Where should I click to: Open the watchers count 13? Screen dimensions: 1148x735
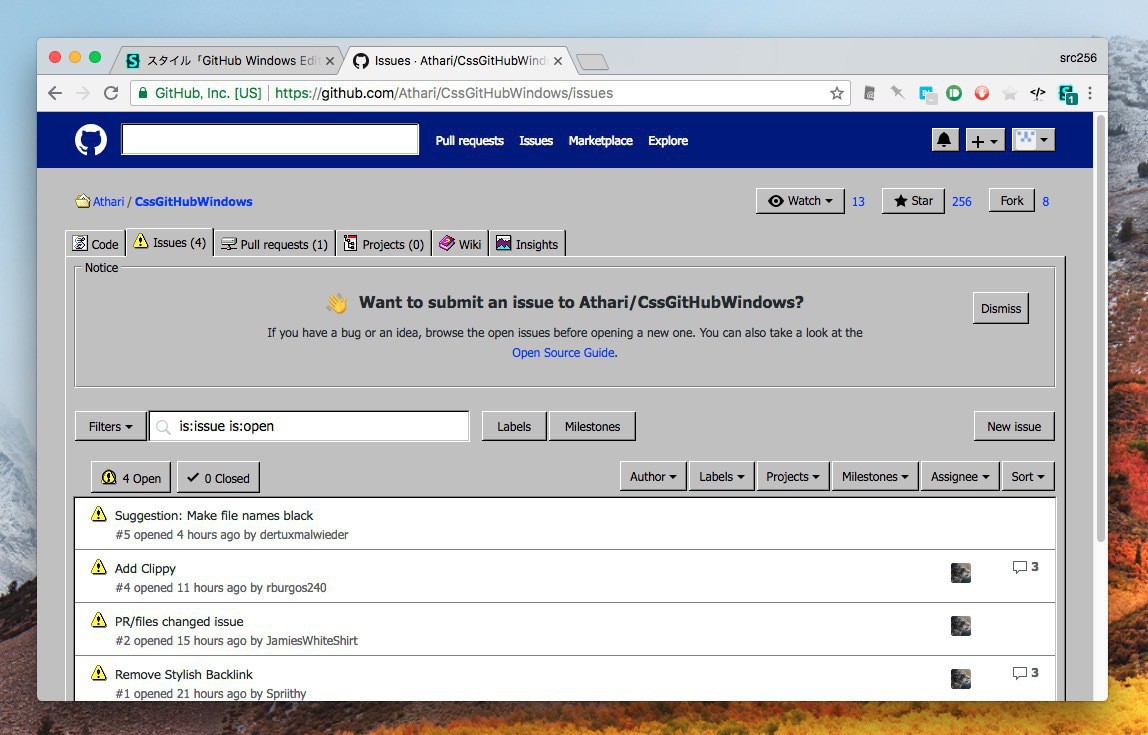pos(858,201)
